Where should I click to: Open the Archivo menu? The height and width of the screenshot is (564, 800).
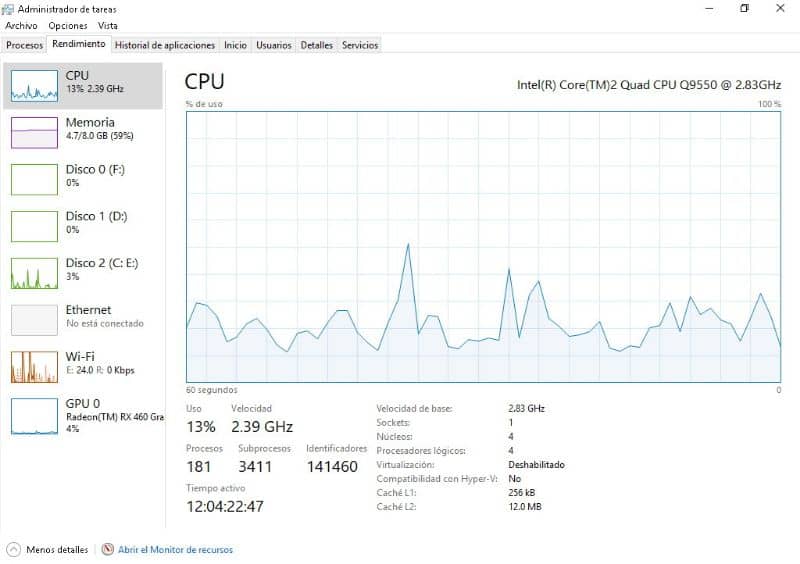(21, 26)
